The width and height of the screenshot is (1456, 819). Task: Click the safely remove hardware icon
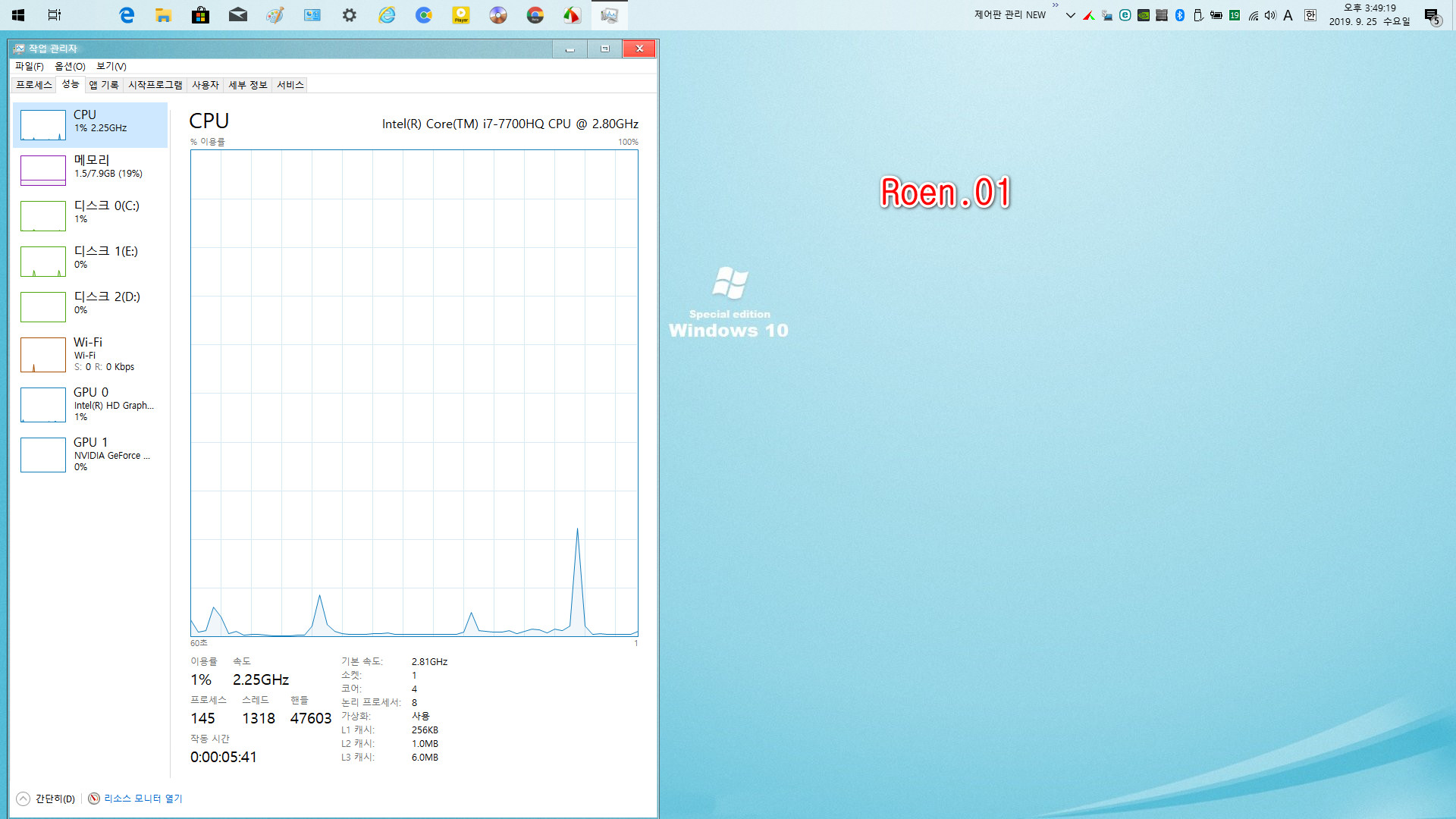tap(1198, 15)
